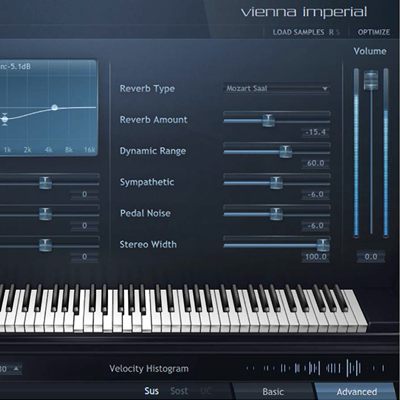Click the S indicator next to LOAD SAMPLES
The width and height of the screenshot is (400, 400).
click(x=338, y=32)
